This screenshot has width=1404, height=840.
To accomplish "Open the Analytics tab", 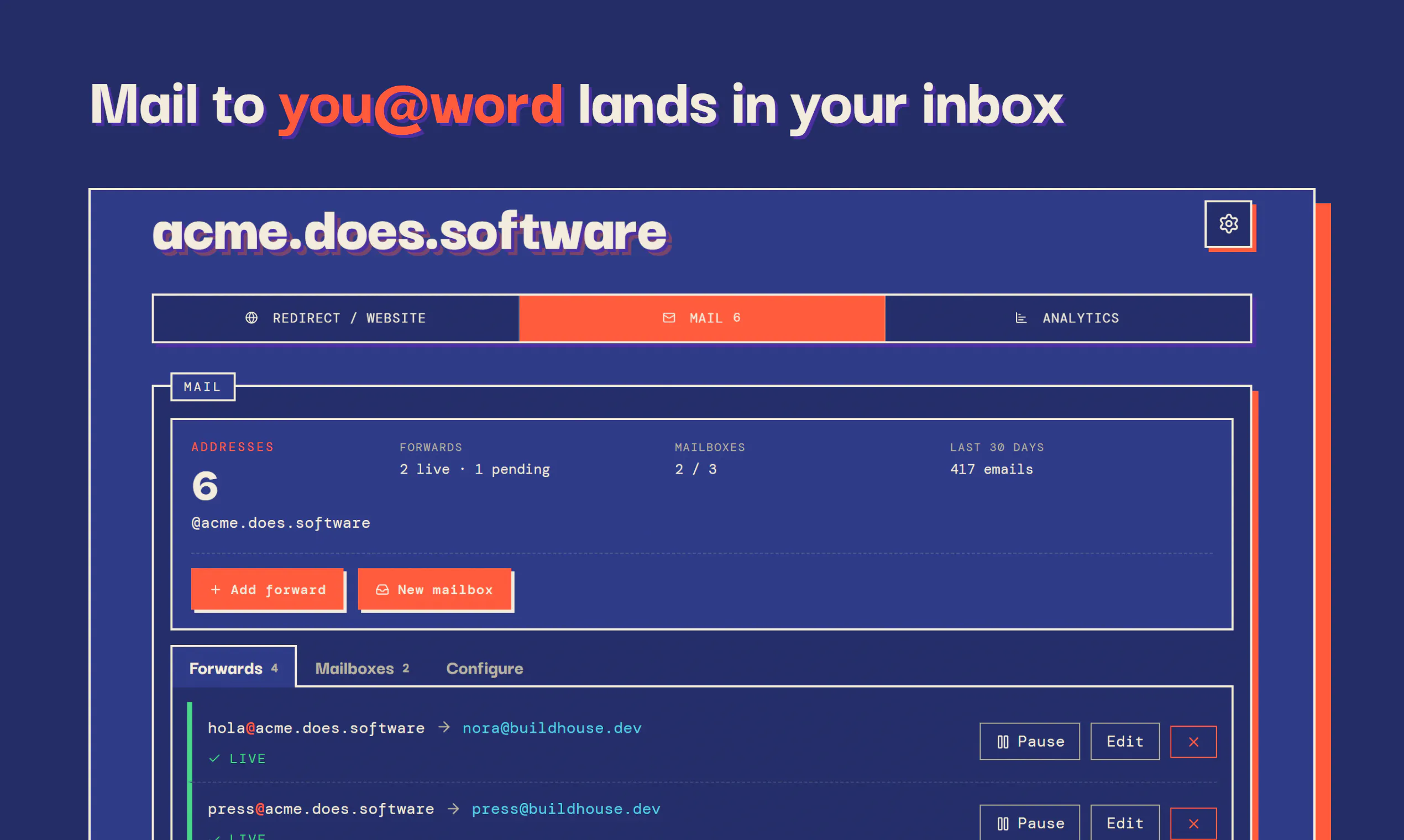I will (1068, 318).
